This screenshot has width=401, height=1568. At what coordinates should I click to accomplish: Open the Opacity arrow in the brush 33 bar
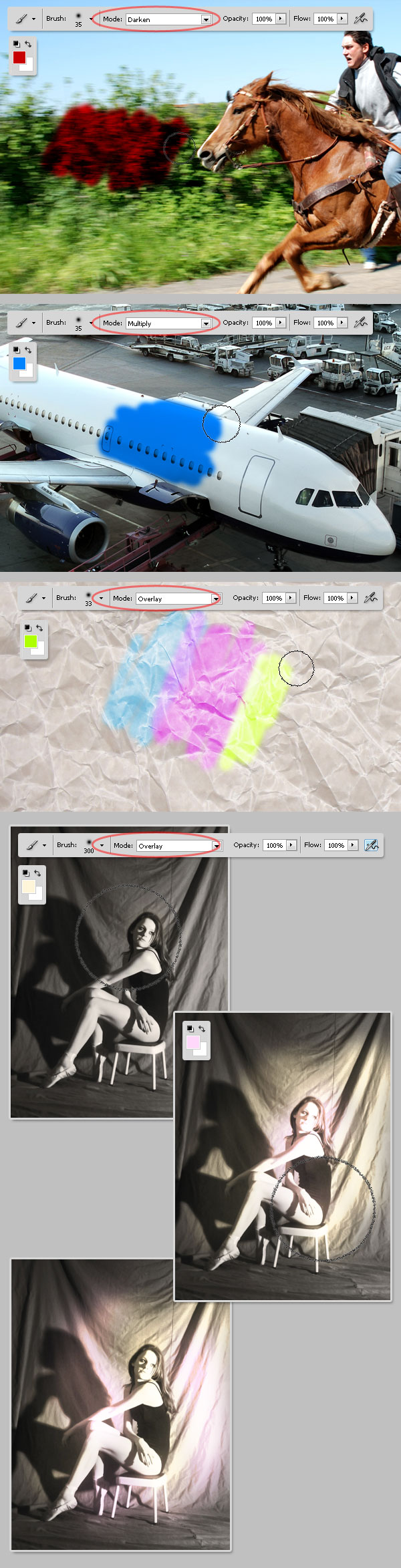tap(291, 598)
